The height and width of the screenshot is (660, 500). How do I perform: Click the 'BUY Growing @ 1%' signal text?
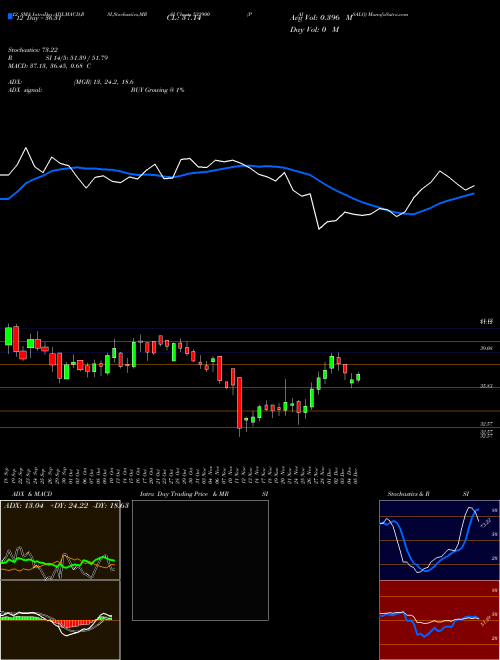click(x=157, y=90)
